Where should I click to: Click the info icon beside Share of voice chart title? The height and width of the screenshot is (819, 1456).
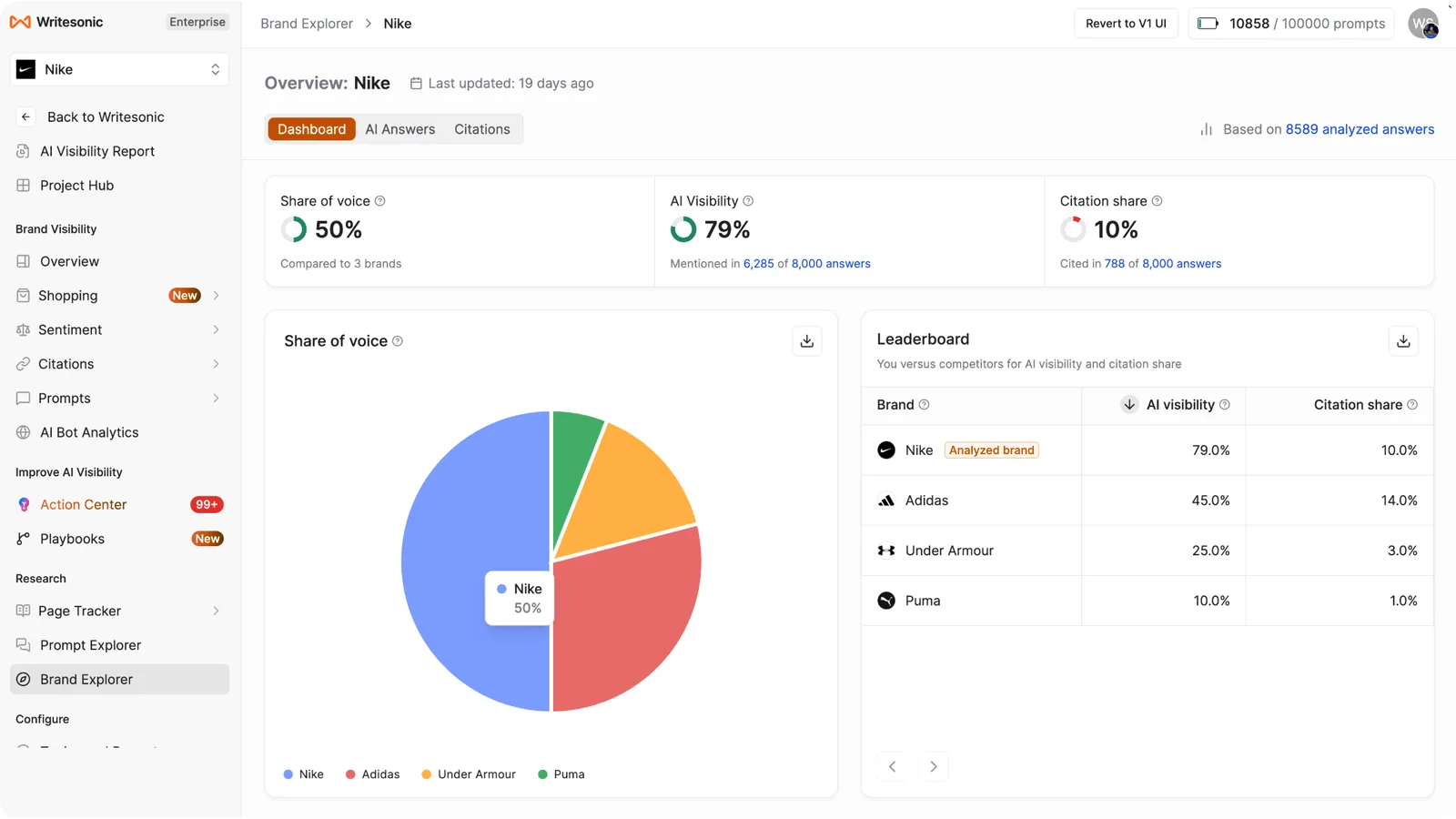[x=398, y=341]
